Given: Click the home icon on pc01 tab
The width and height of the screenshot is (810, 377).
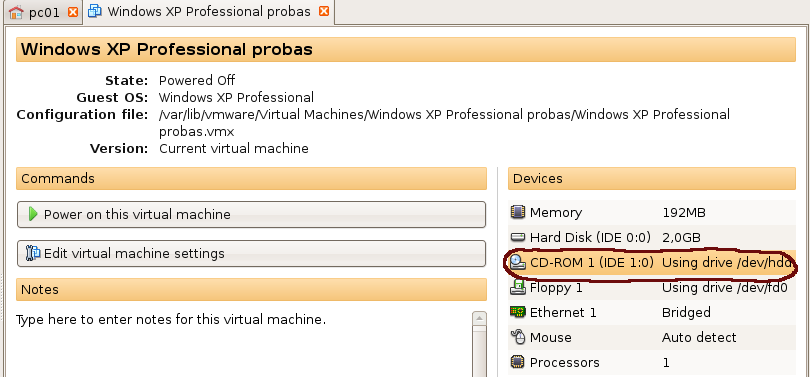Looking at the screenshot, I should point(17,12).
